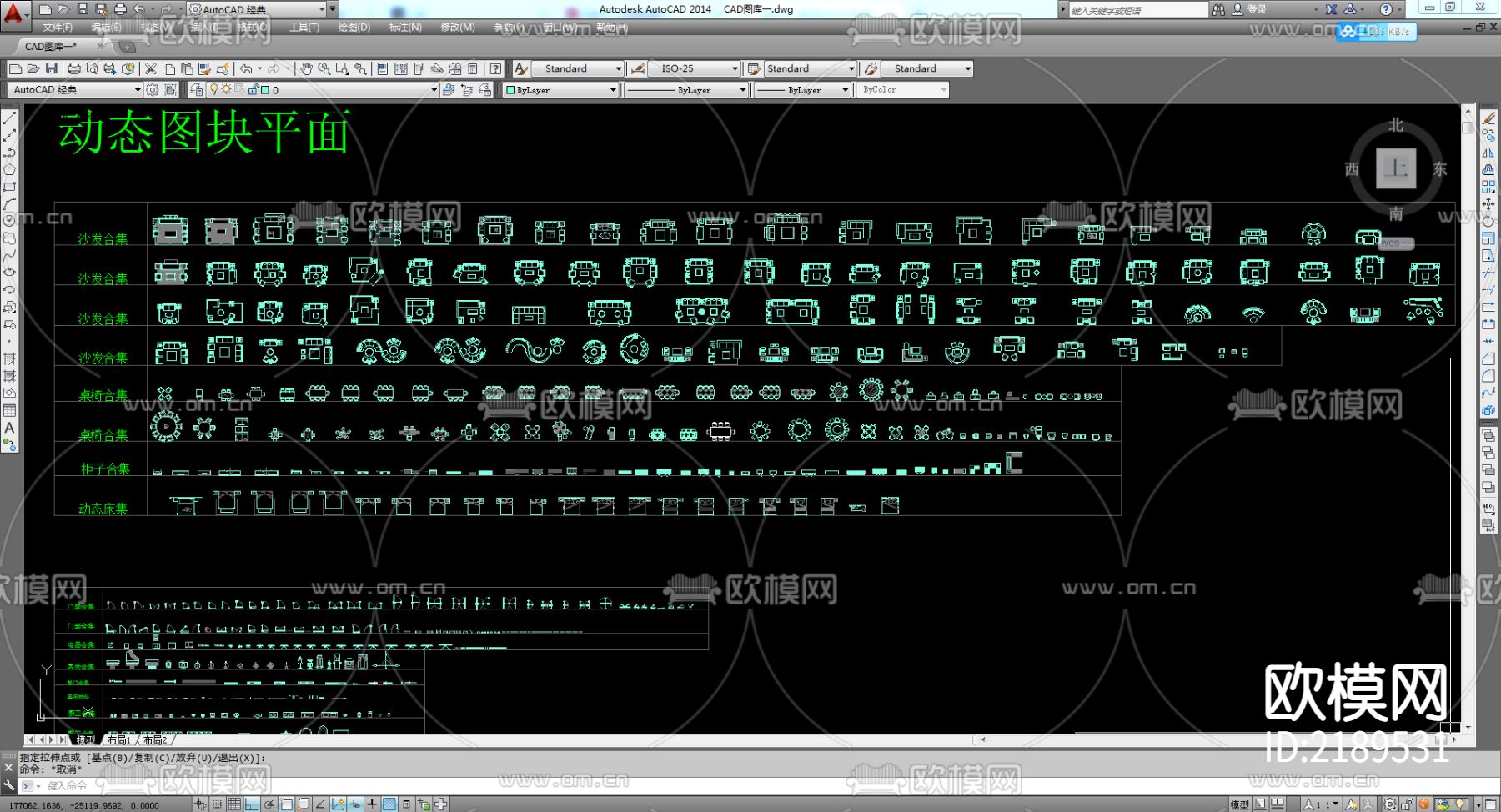
Task: Click the WCS label under the ViewCube
Action: click(x=1396, y=243)
